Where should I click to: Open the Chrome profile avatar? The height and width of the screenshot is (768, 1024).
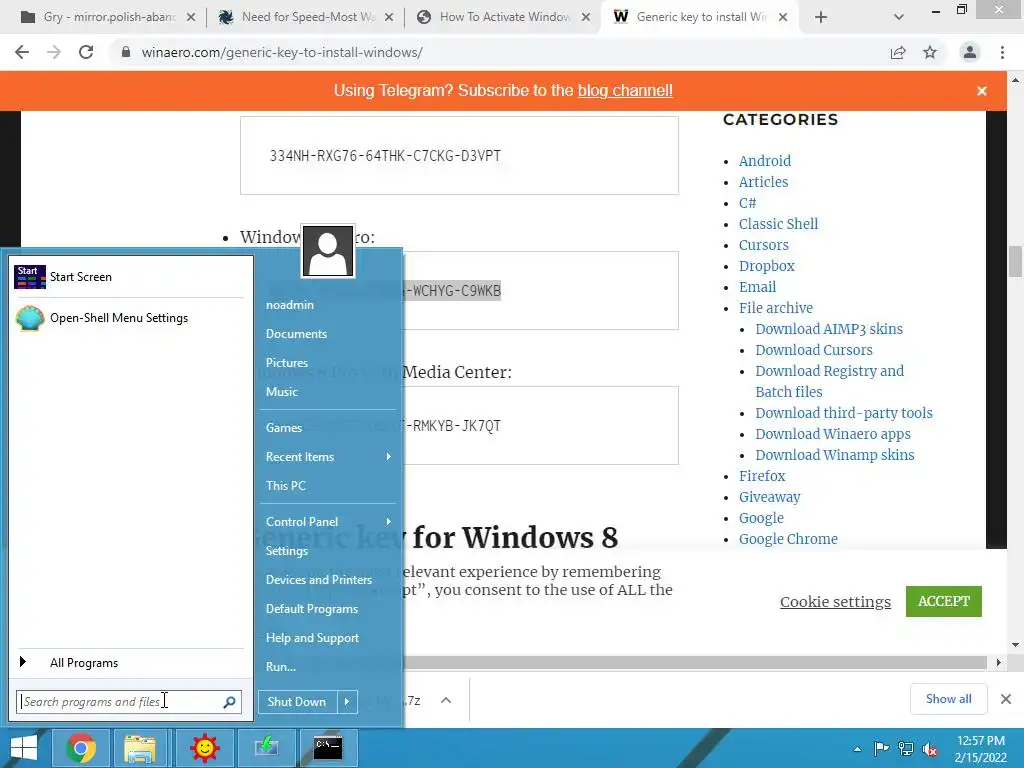[970, 52]
